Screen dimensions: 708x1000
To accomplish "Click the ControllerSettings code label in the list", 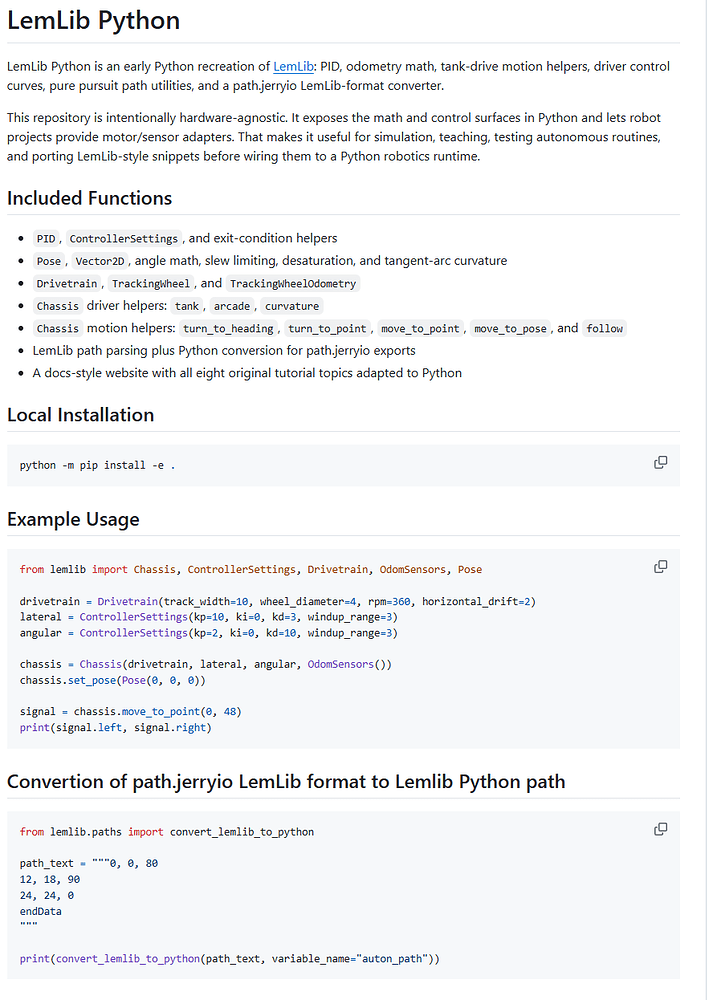I will (x=124, y=239).
